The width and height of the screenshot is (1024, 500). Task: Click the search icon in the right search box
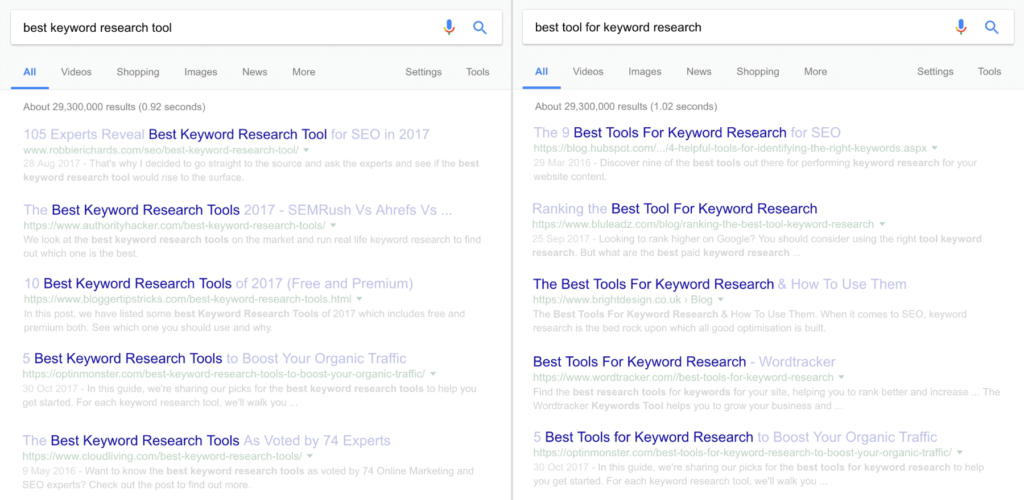(x=992, y=28)
